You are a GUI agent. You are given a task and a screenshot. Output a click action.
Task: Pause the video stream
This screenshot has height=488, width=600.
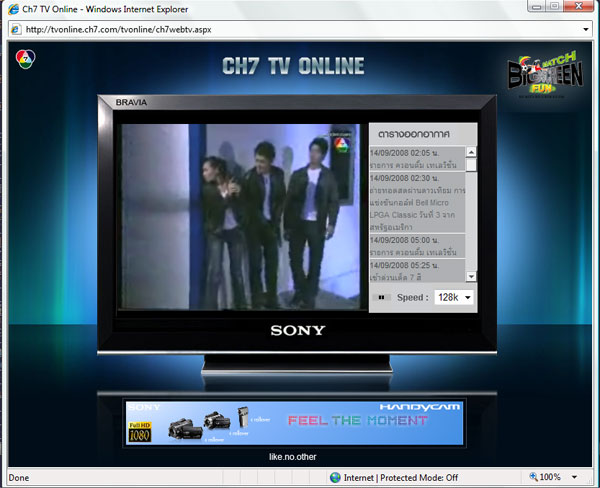[x=381, y=297]
